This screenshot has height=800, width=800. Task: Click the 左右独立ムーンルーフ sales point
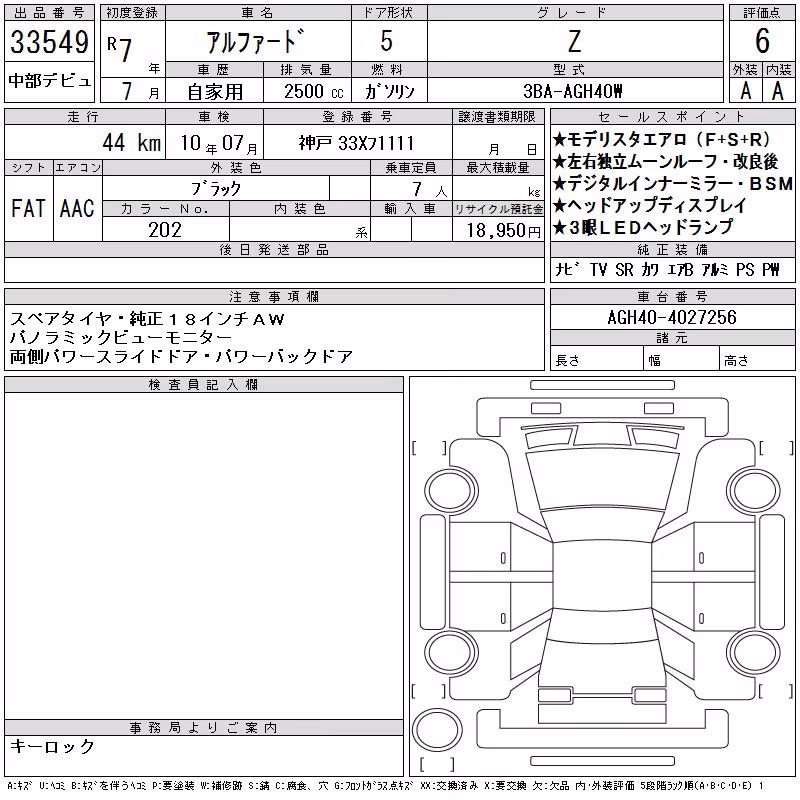tap(665, 161)
